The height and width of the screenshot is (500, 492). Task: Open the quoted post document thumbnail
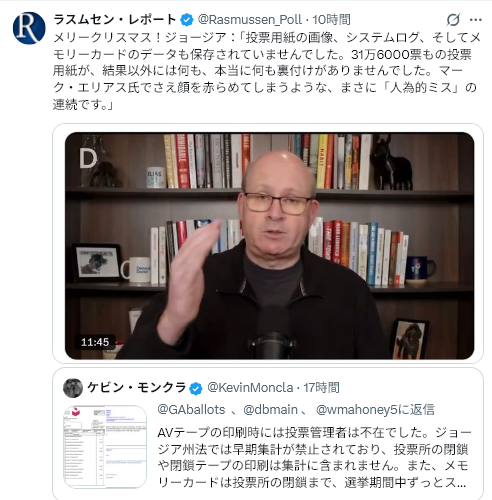point(105,447)
